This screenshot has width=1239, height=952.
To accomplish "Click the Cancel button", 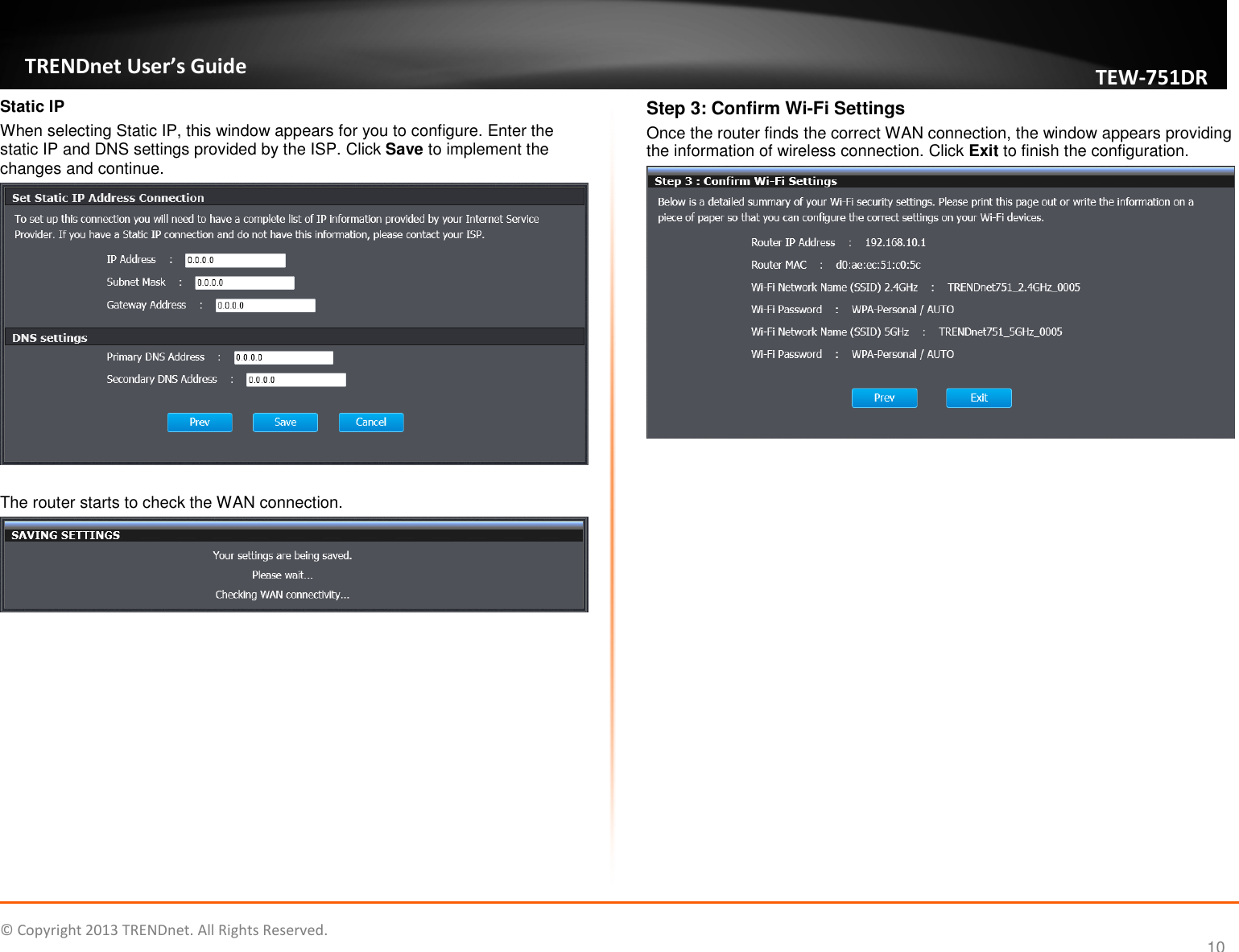I will tap(371, 422).
